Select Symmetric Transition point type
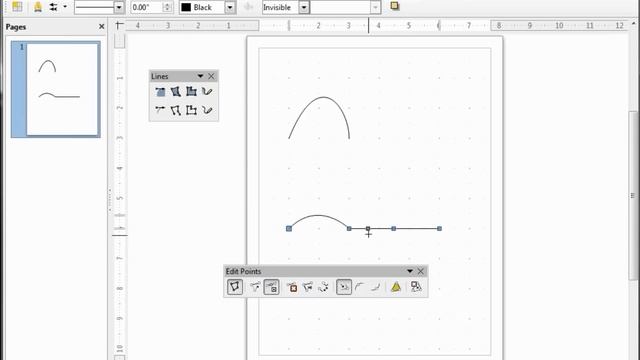This screenshot has width=640, height=360. [375, 287]
